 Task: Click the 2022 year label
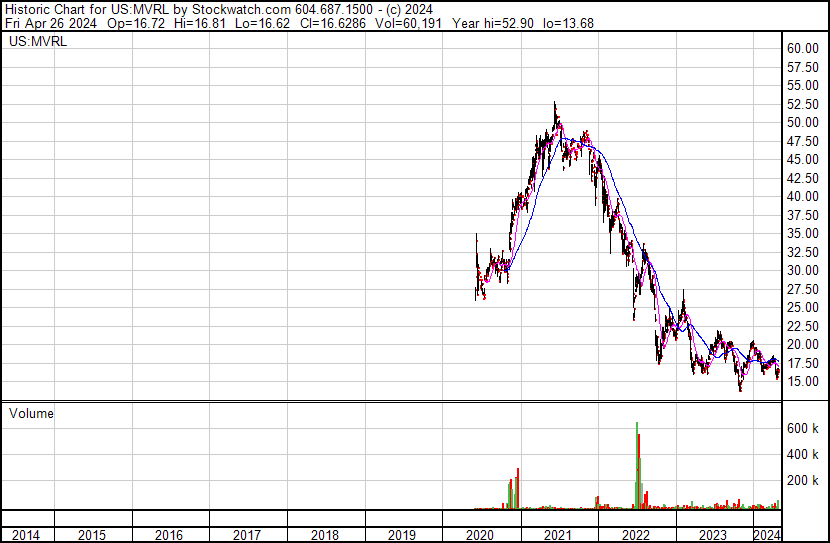click(637, 535)
